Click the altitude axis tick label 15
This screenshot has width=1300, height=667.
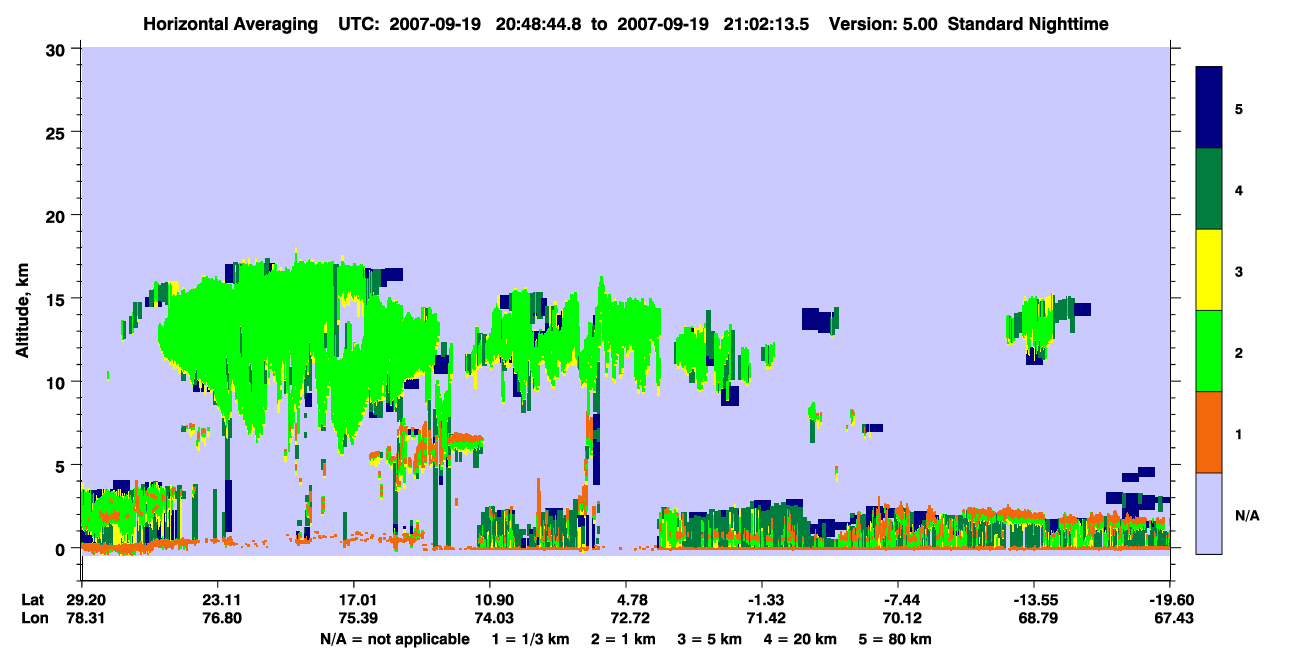pos(58,299)
